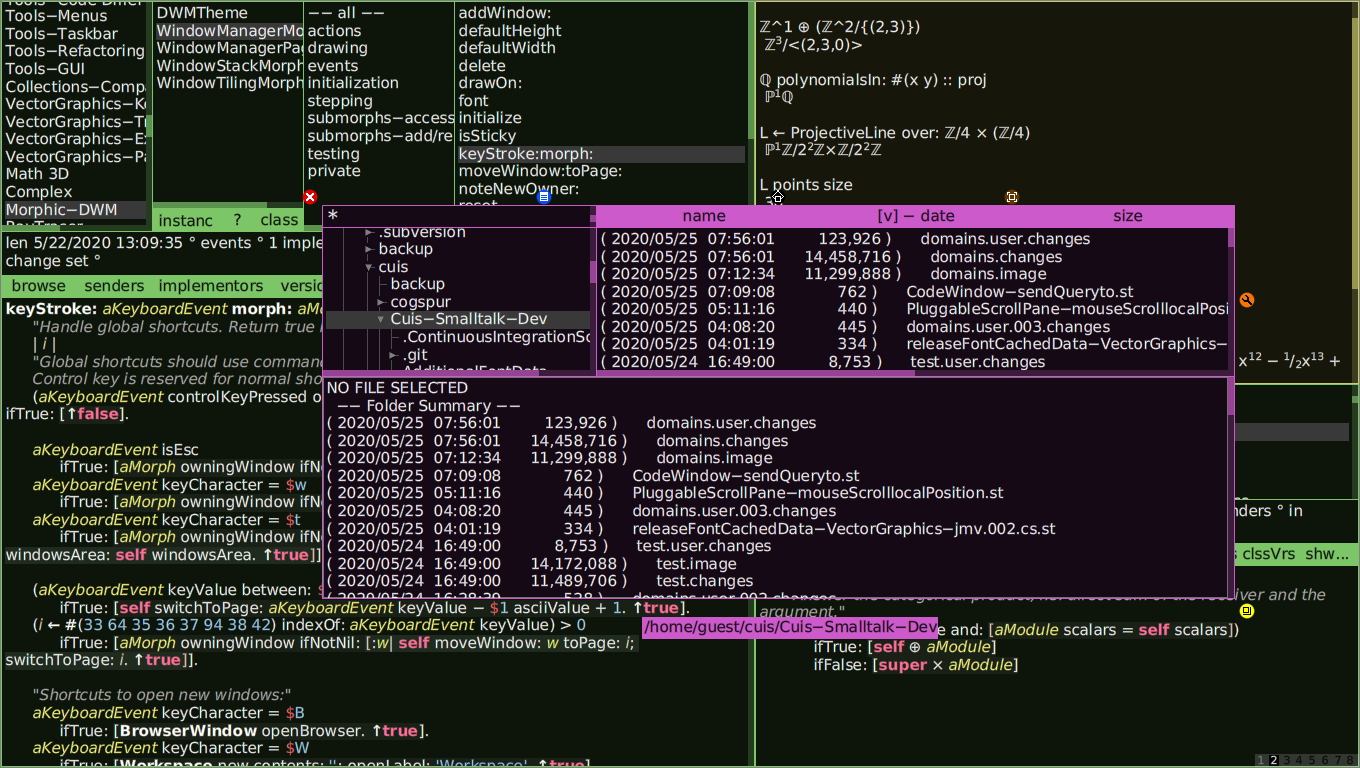Select the addWindow: method
This screenshot has height=768, width=1360.
pos(601,13)
